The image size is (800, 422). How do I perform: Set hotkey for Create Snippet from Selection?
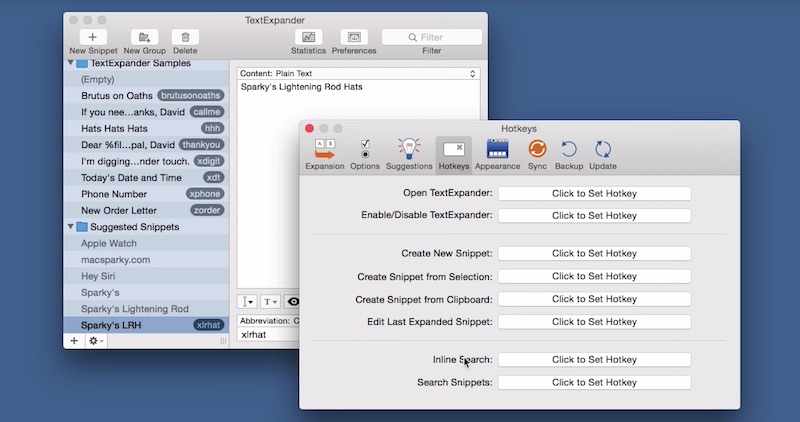click(594, 276)
